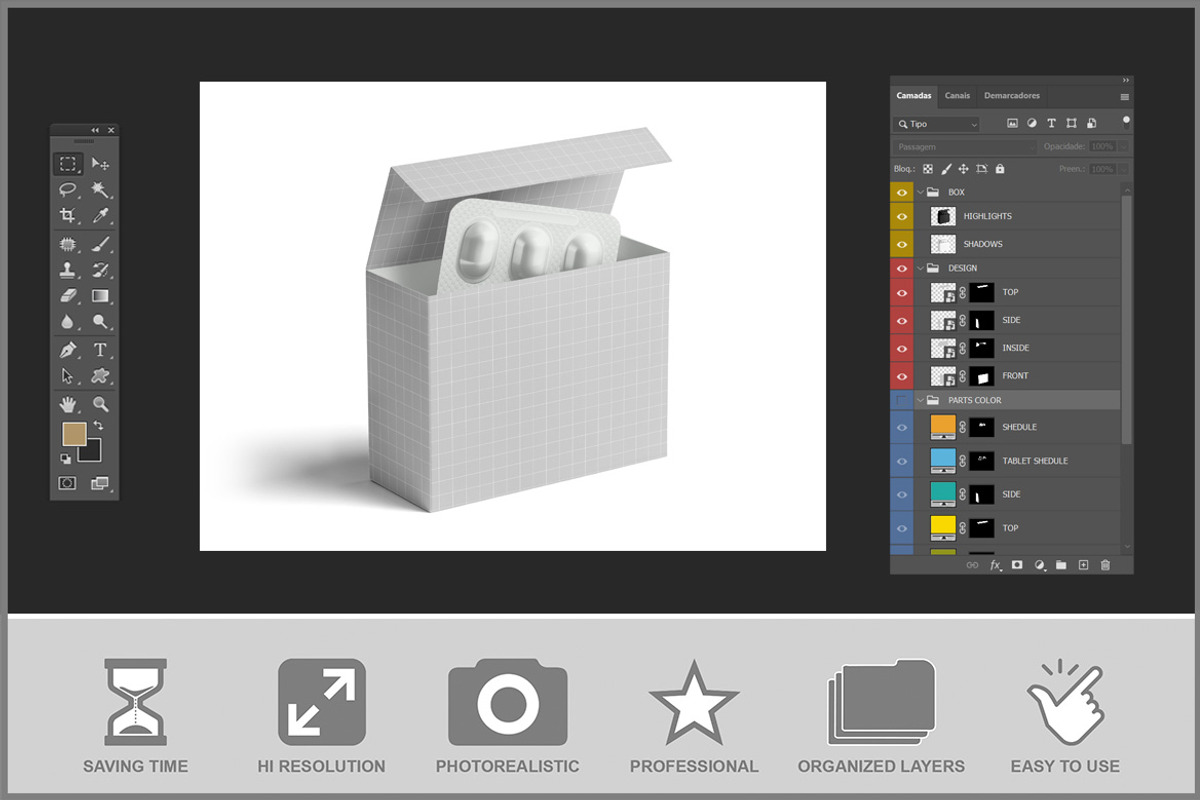The width and height of the screenshot is (1200, 800).
Task: Create a new layer
Action: coord(1083,565)
